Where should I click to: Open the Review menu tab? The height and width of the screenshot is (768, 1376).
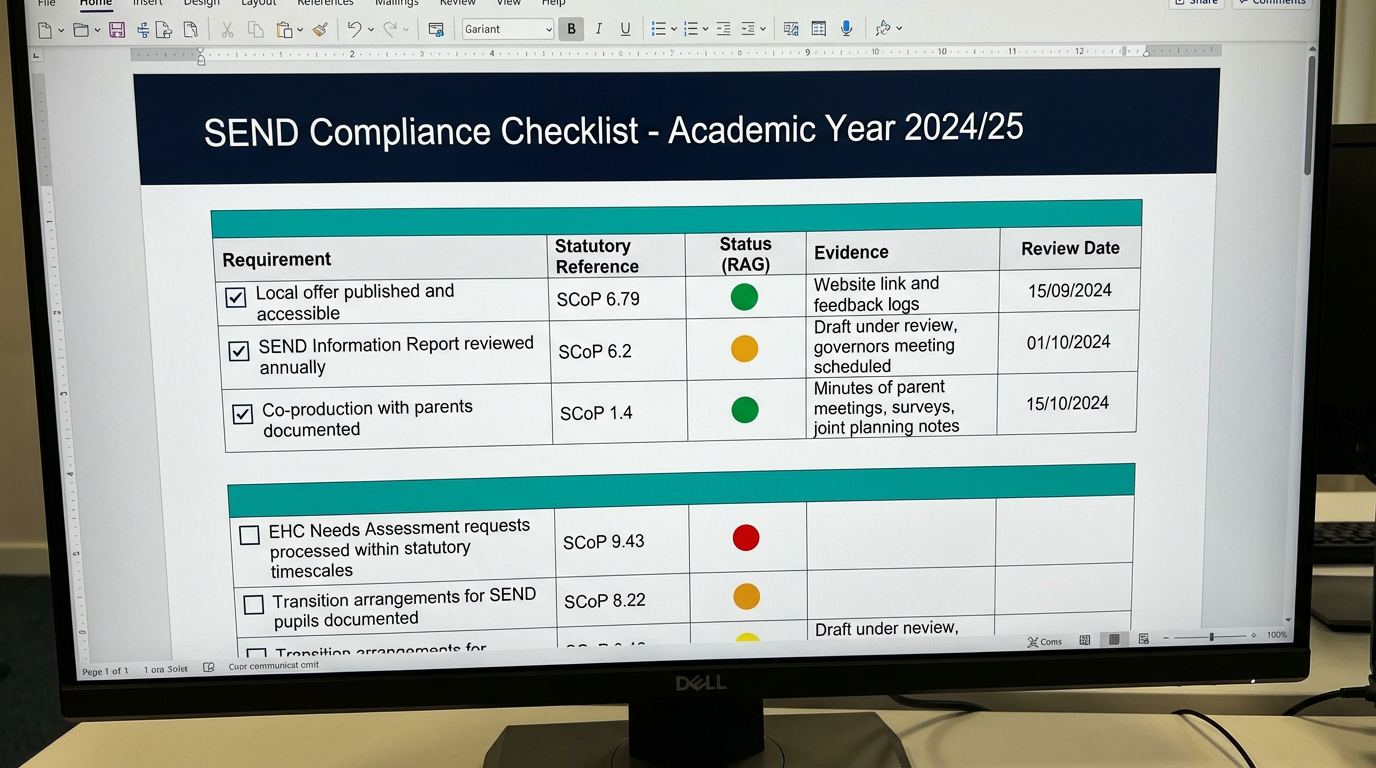[x=457, y=4]
